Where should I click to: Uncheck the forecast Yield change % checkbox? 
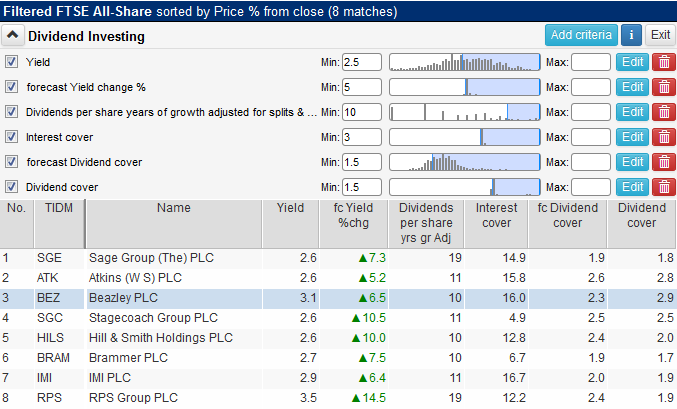coord(11,87)
